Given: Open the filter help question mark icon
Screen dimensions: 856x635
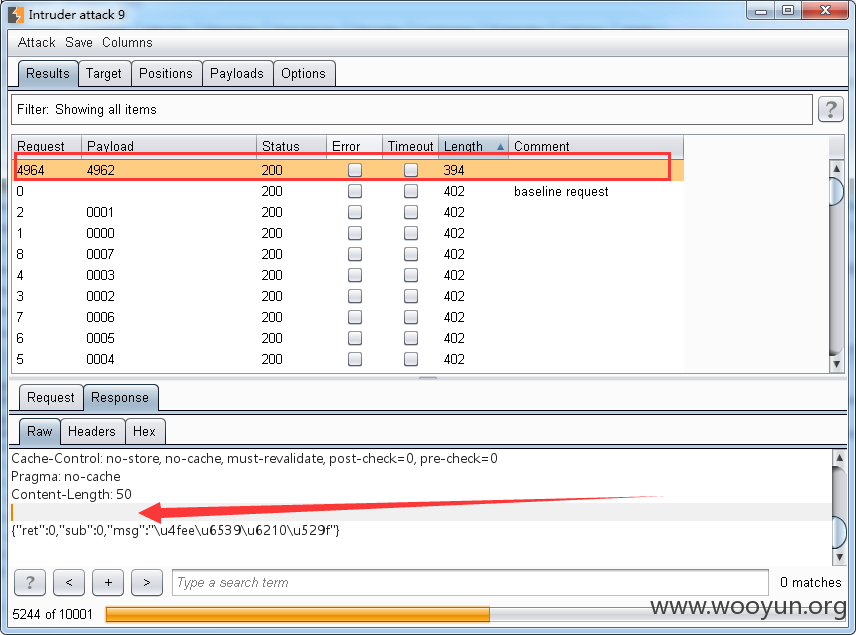Looking at the screenshot, I should click(830, 109).
